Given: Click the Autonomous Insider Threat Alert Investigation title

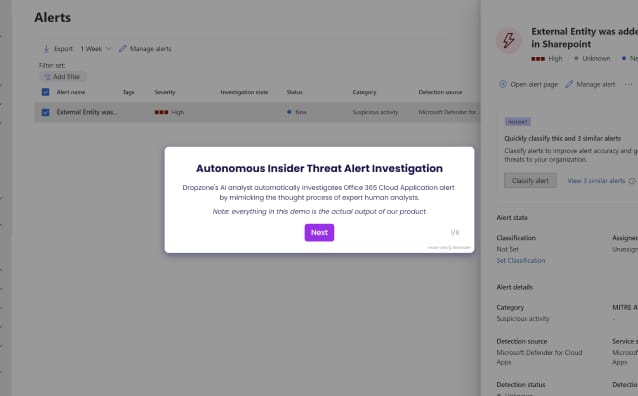Looking at the screenshot, I should click(319, 168).
